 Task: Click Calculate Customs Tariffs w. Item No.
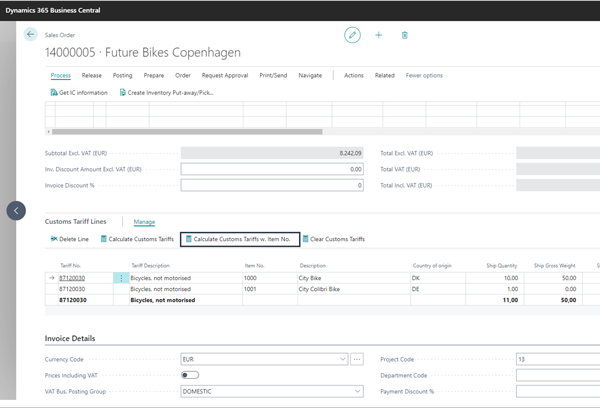(240, 239)
